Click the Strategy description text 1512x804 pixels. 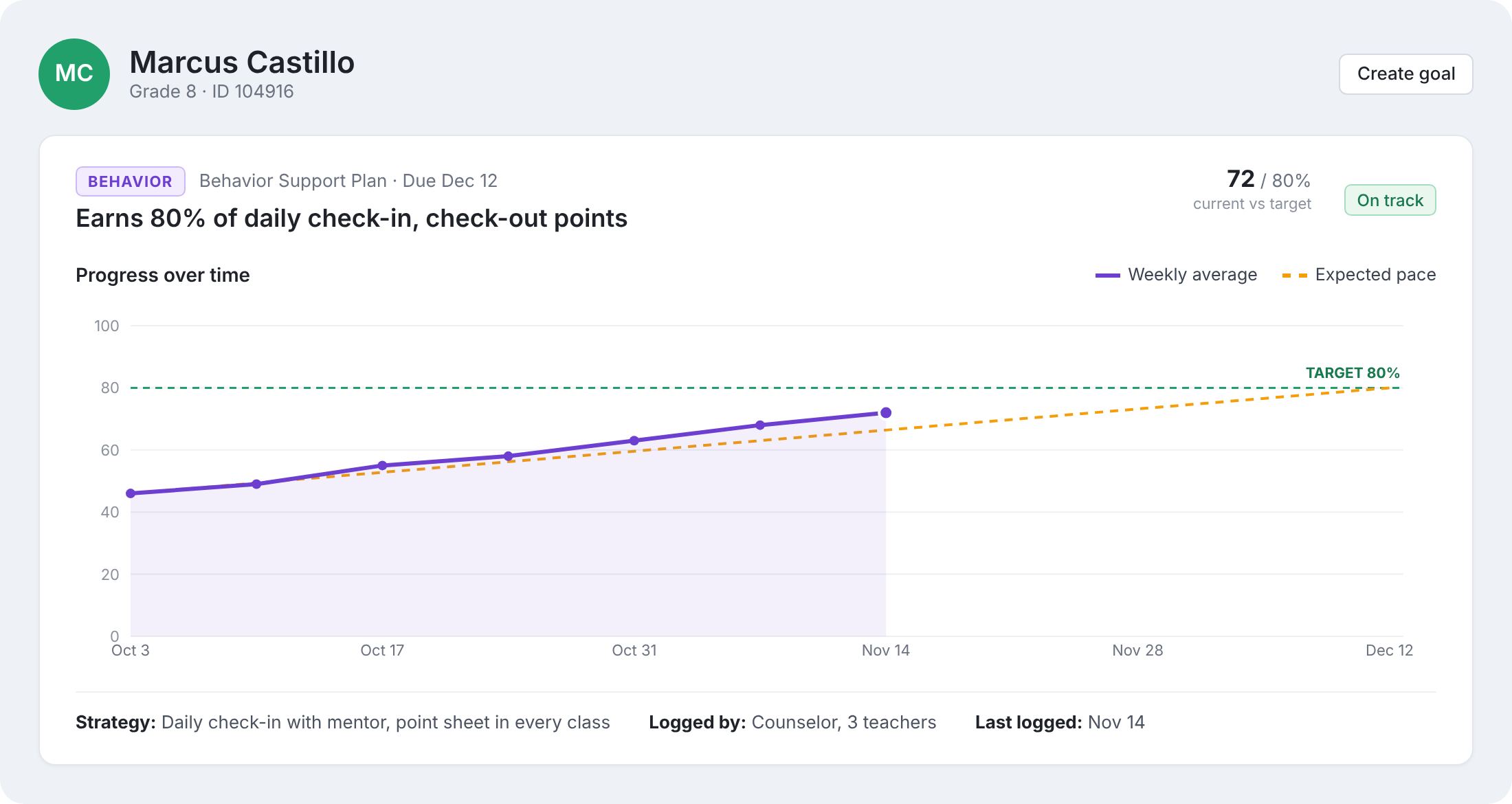point(343,722)
